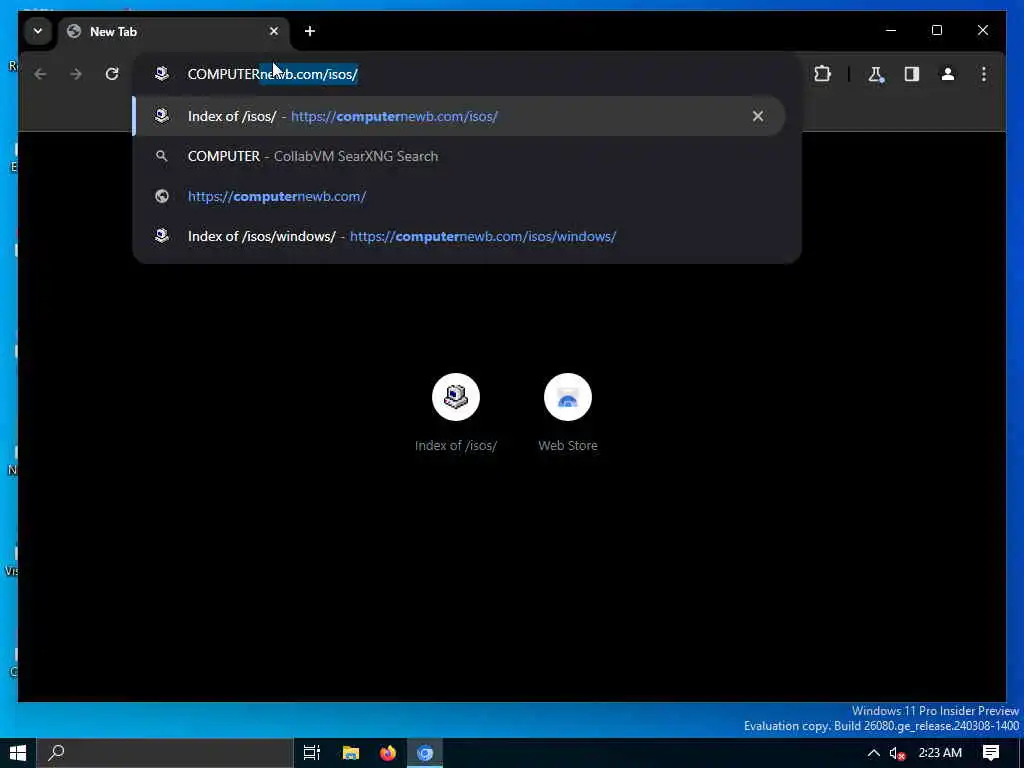Open Task View on the taskbar
This screenshot has width=1024, height=768.
[312, 753]
